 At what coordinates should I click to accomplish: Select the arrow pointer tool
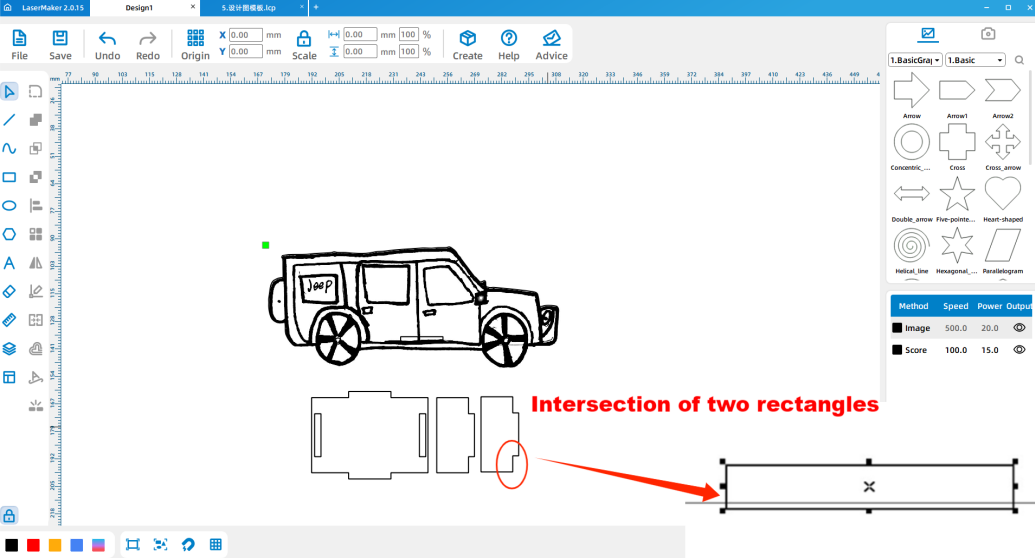tap(9, 91)
